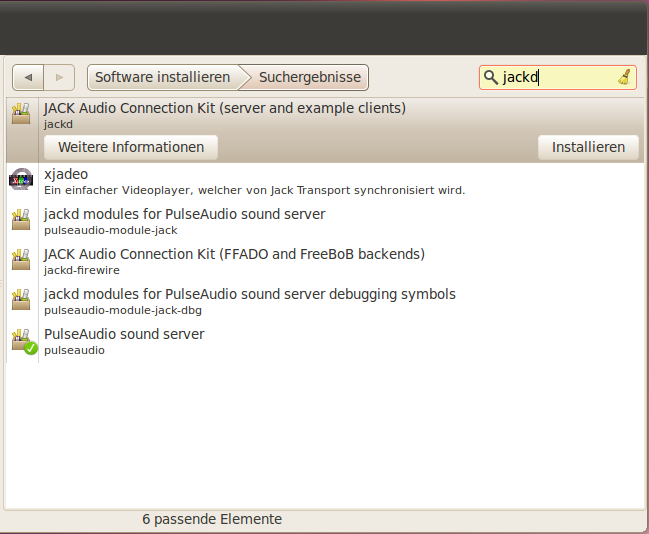Click the magnifier icon in search box

point(490,77)
